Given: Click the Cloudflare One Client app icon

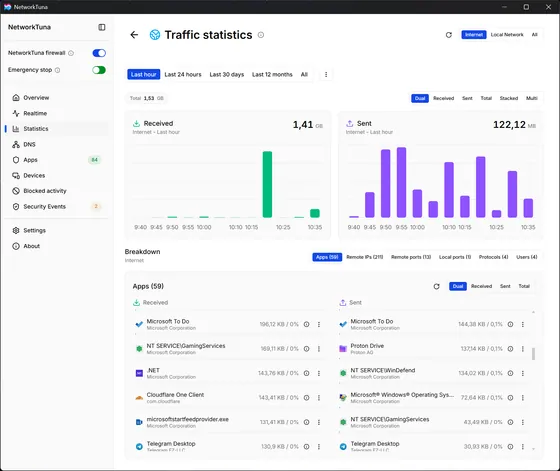Looking at the screenshot, I should [x=139, y=398].
